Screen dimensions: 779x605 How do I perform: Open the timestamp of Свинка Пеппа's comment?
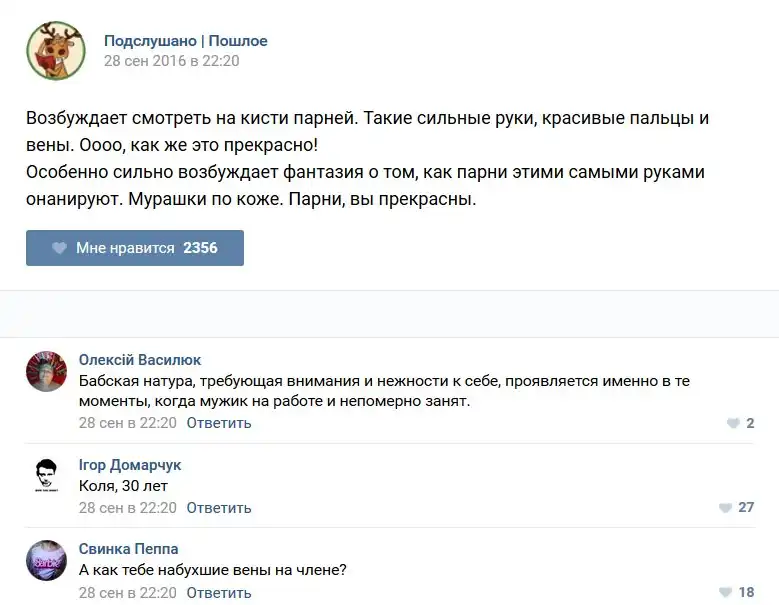(x=128, y=593)
